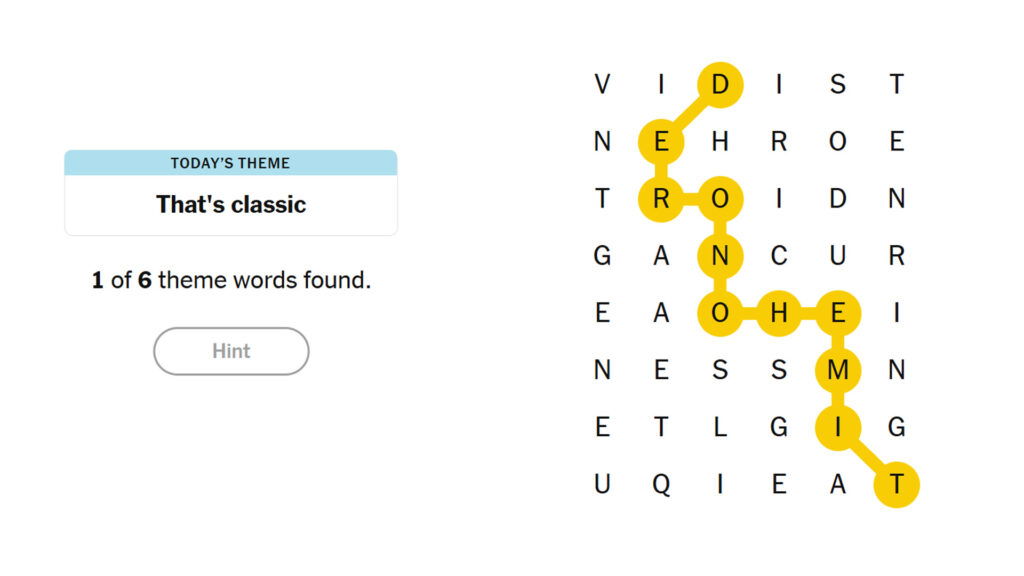The image size is (1024, 576).
Task: Click the letter V in the grid
Action: tap(602, 83)
